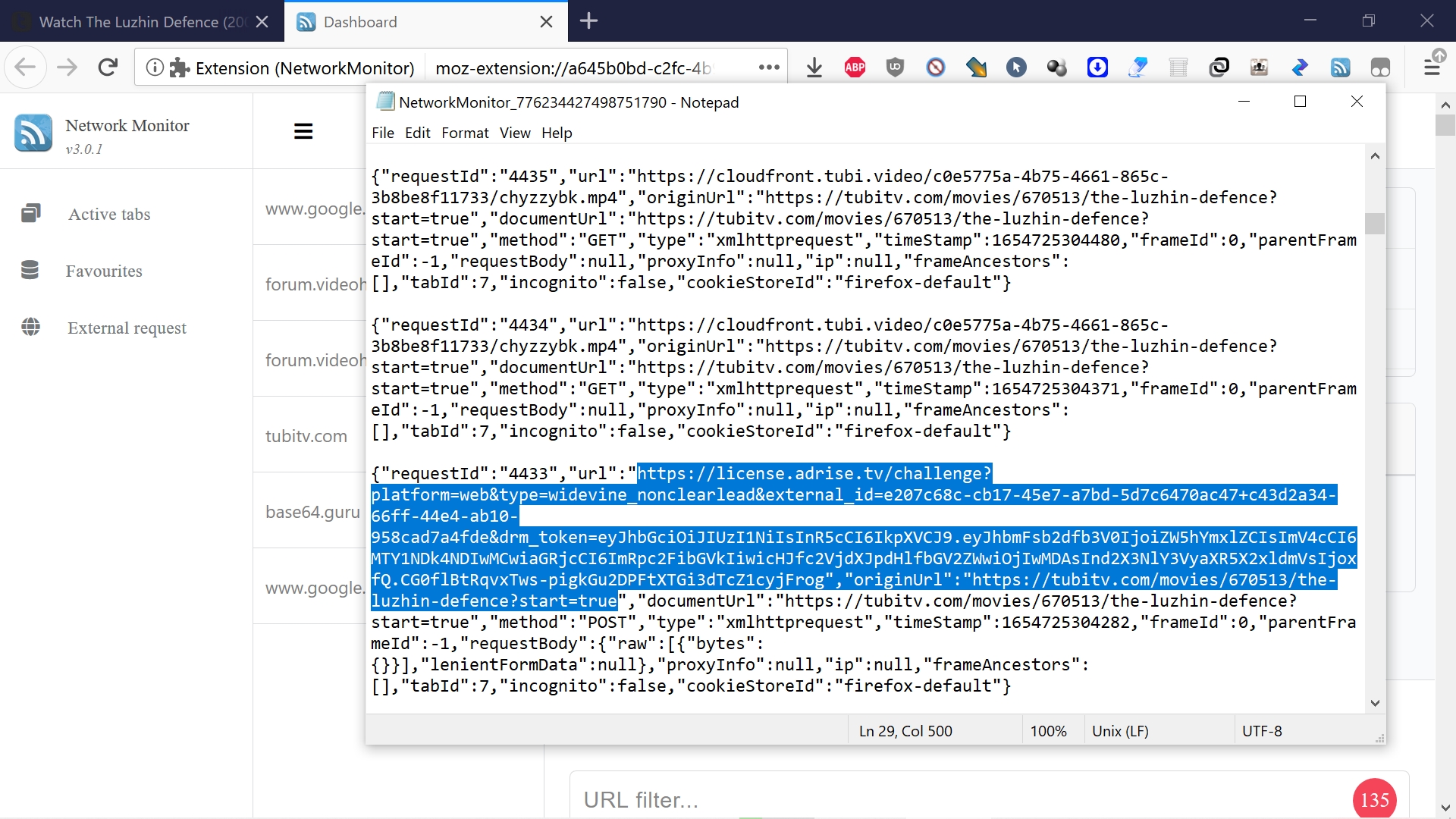Open Active tabs in sidebar
This screenshot has width=1456, height=819.
(x=109, y=214)
